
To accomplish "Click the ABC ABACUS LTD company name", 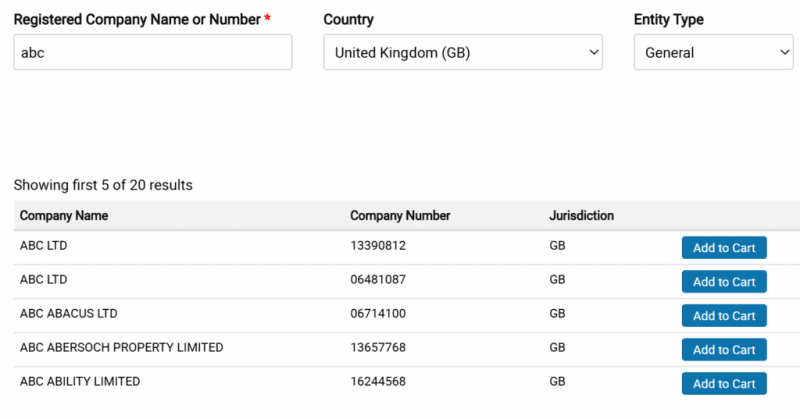I will [x=69, y=314].
